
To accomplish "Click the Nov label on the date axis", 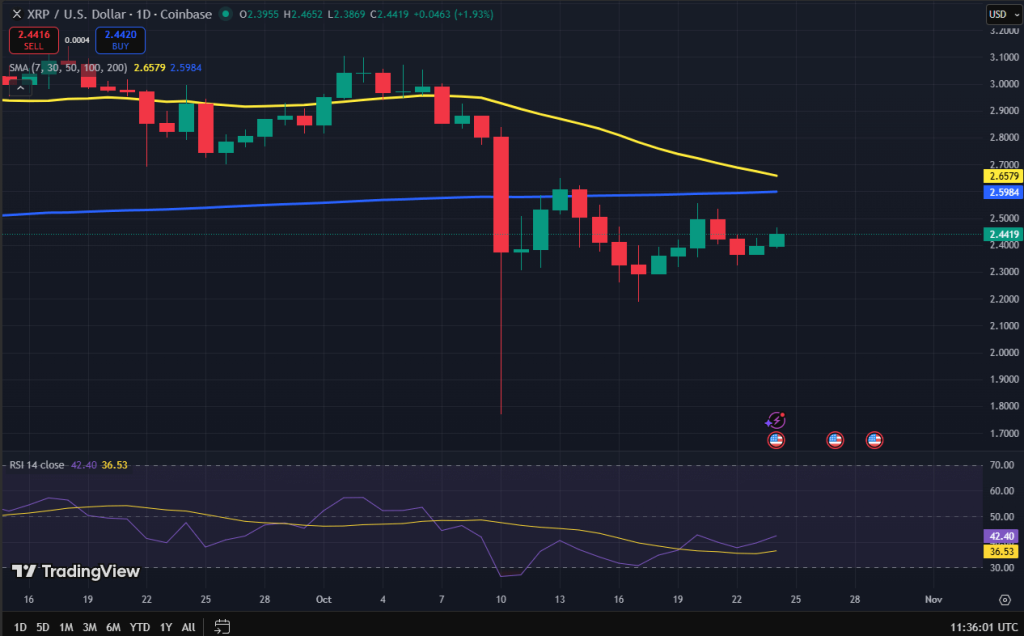I will point(933,599).
